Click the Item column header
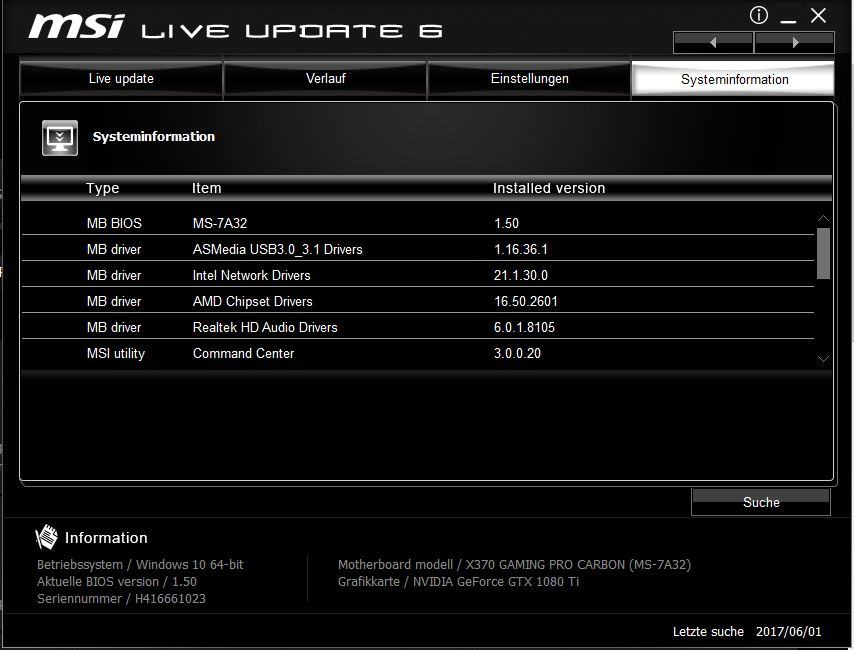The image size is (854, 650). [x=206, y=189]
